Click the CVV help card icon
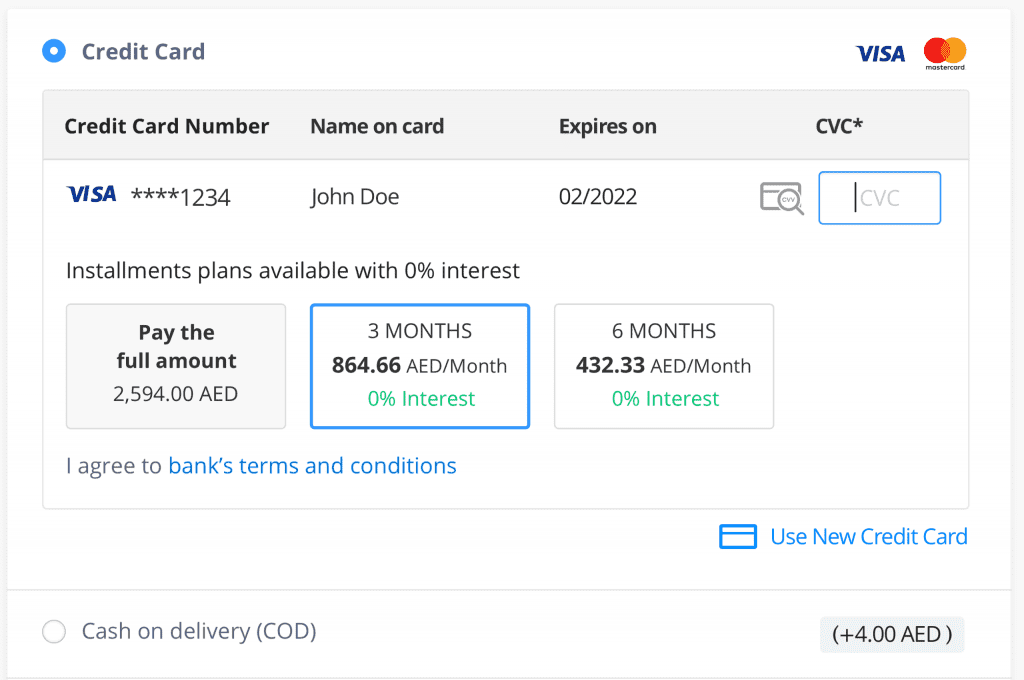 click(782, 198)
